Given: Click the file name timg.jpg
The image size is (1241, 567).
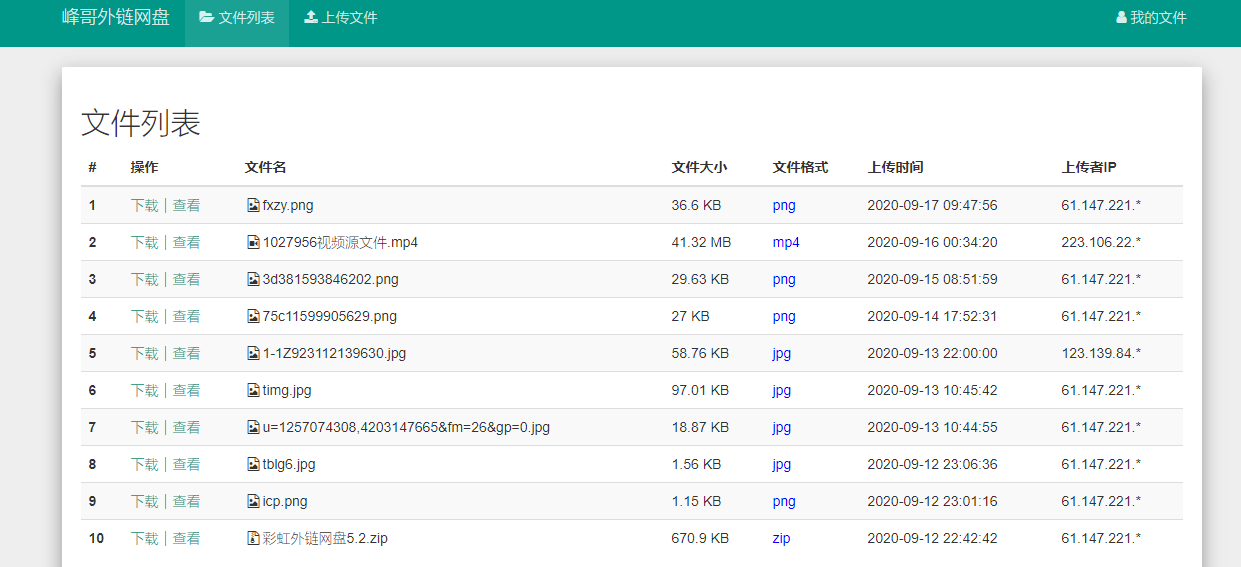Looking at the screenshot, I should point(287,390).
